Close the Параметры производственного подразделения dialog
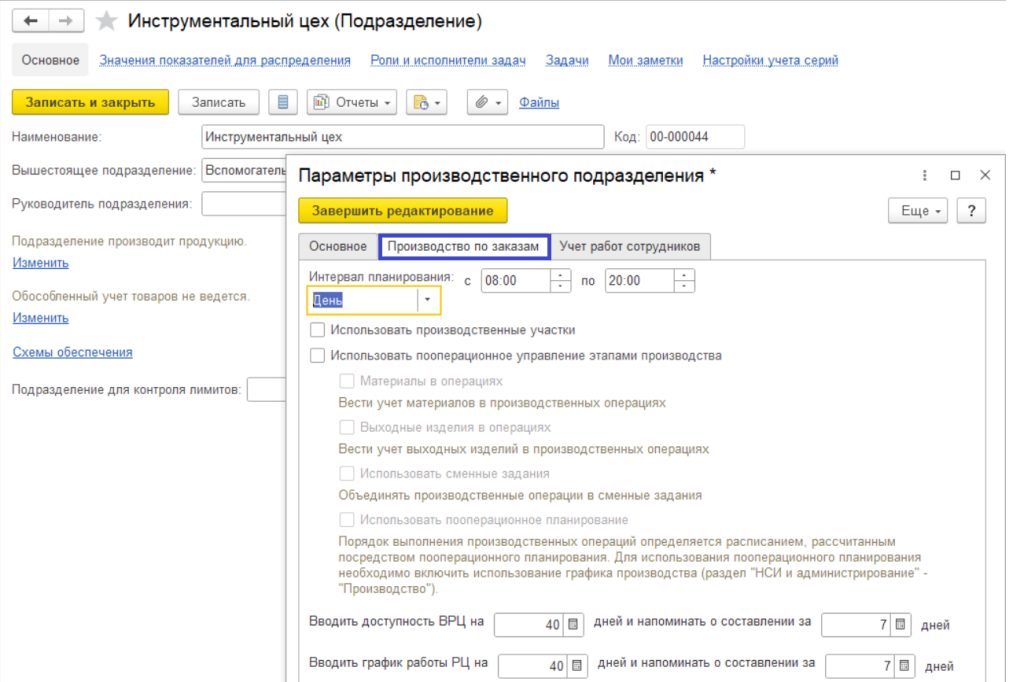The width and height of the screenshot is (1024, 682). coord(985,175)
